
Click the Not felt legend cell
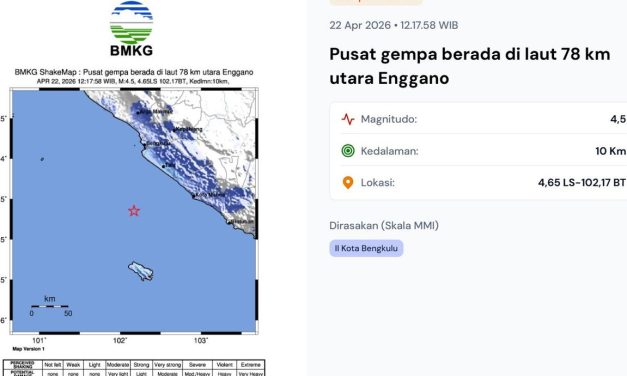(53, 365)
